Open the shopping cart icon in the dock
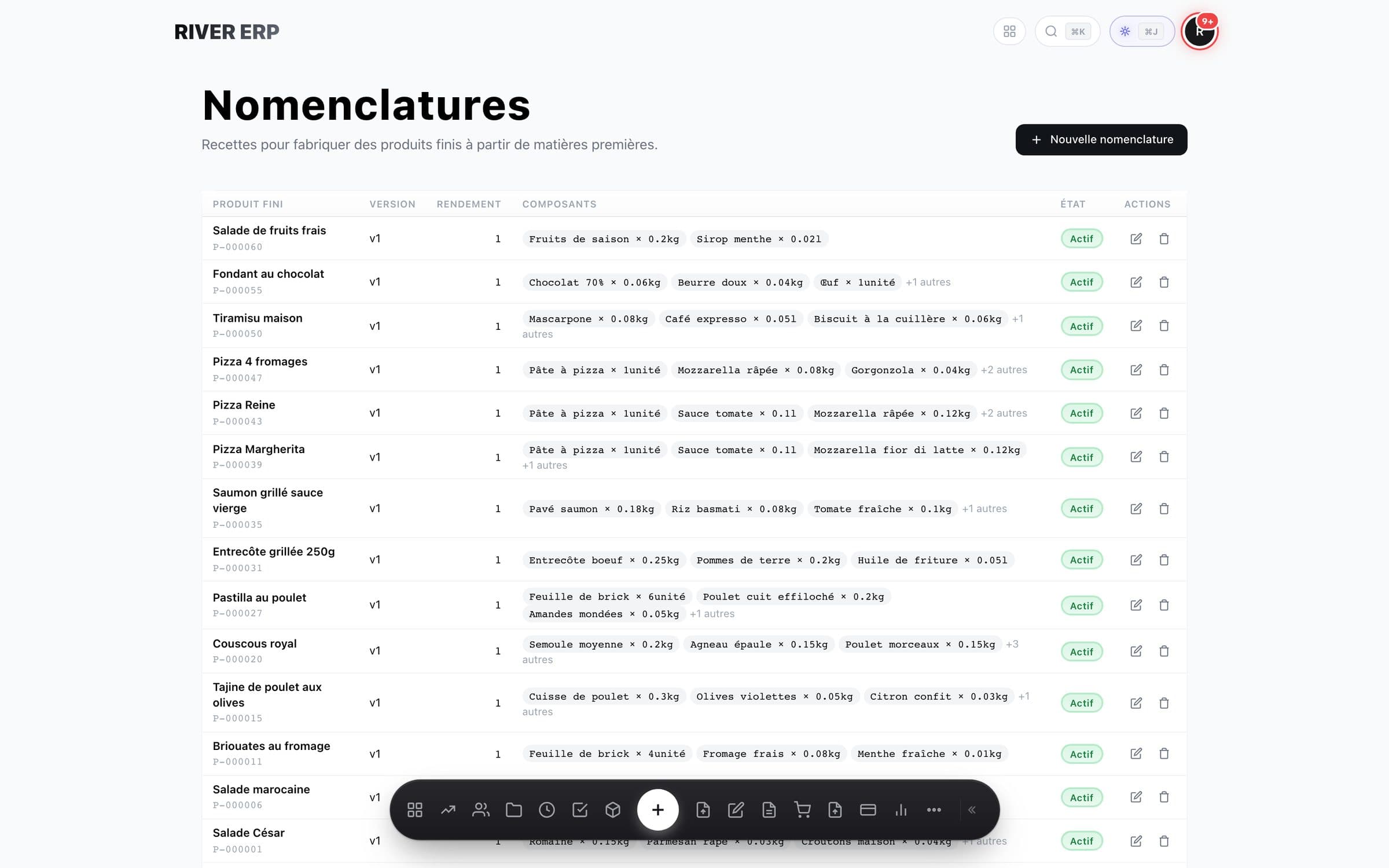1389x868 pixels. click(802, 810)
